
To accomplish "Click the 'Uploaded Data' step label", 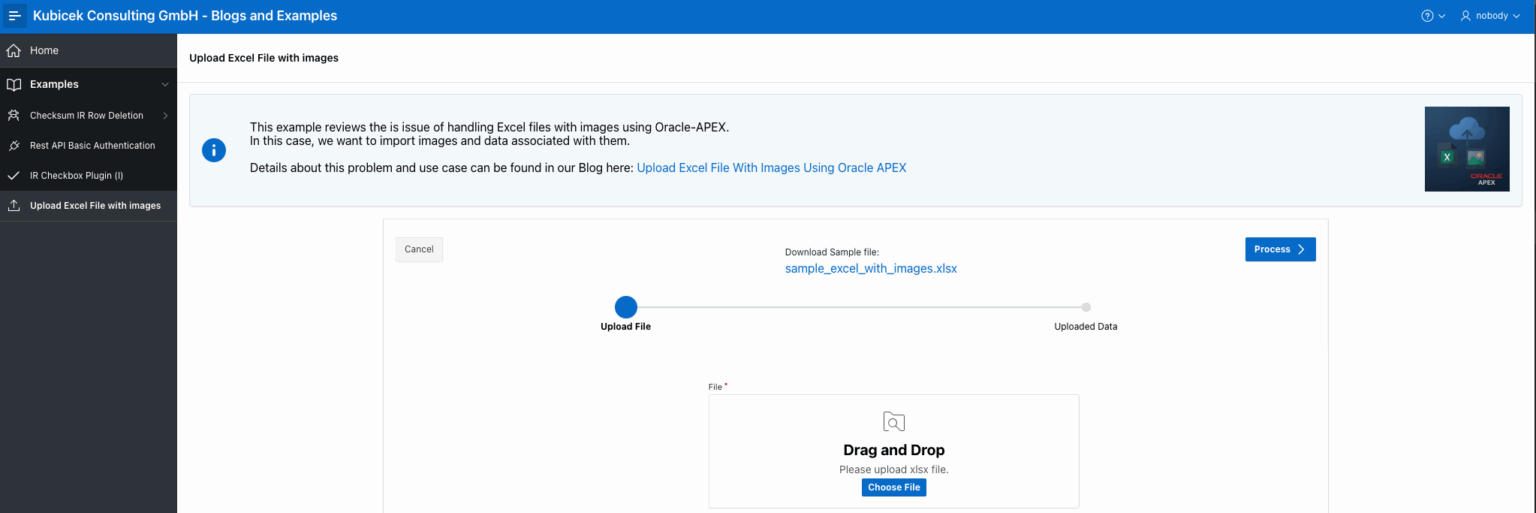I will pyautogui.click(x=1086, y=327).
